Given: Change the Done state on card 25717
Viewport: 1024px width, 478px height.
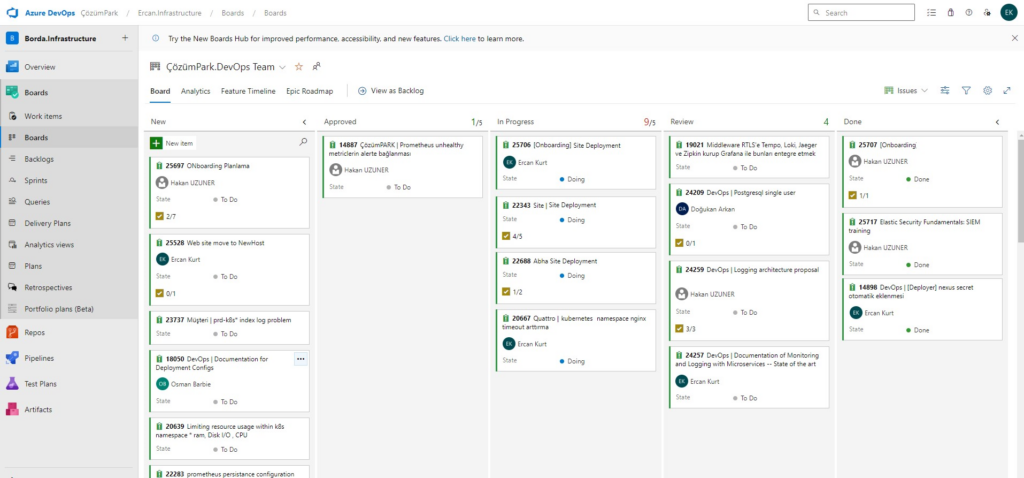Looking at the screenshot, I should (x=918, y=265).
